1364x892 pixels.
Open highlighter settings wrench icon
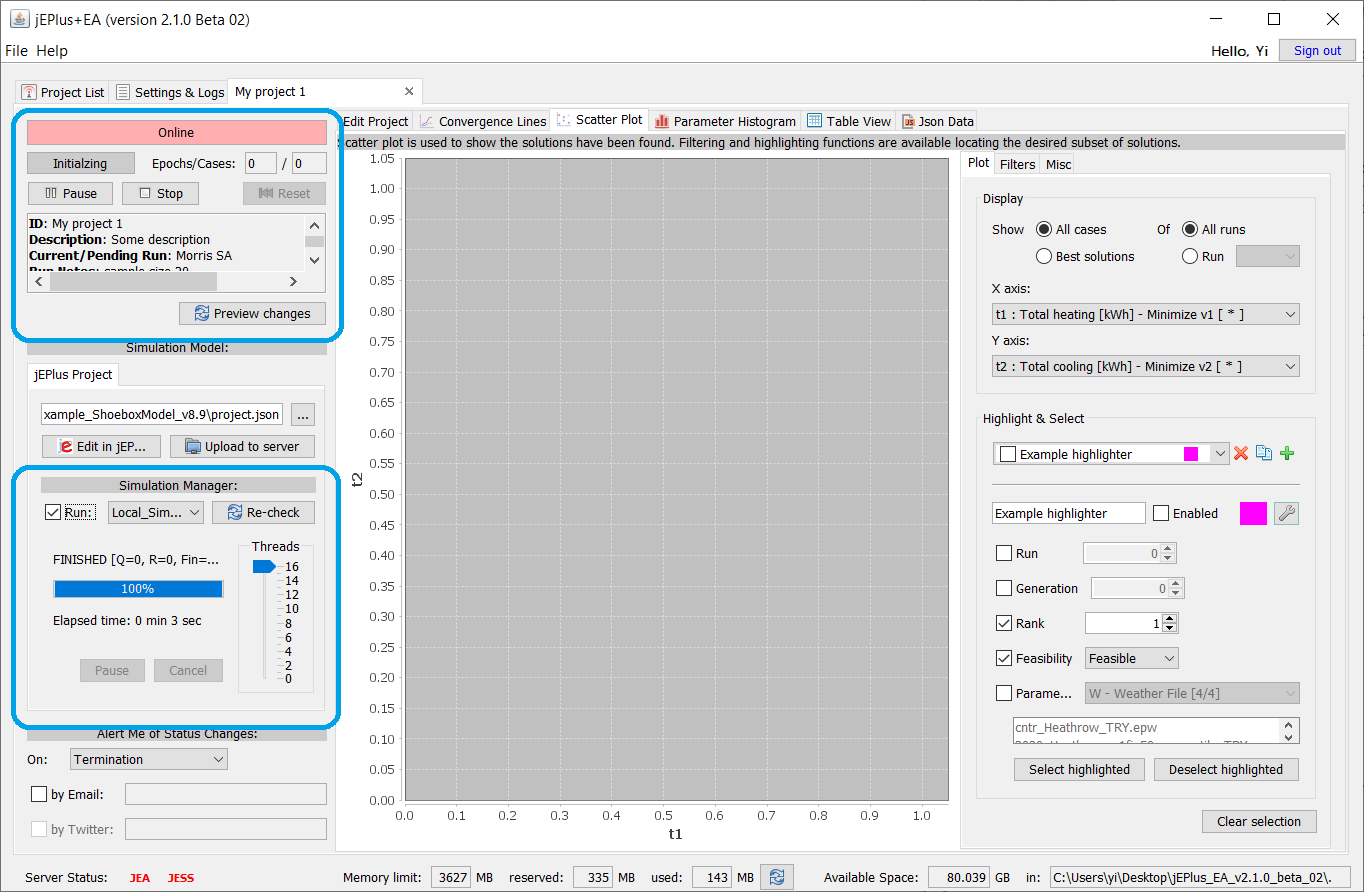pos(1287,513)
